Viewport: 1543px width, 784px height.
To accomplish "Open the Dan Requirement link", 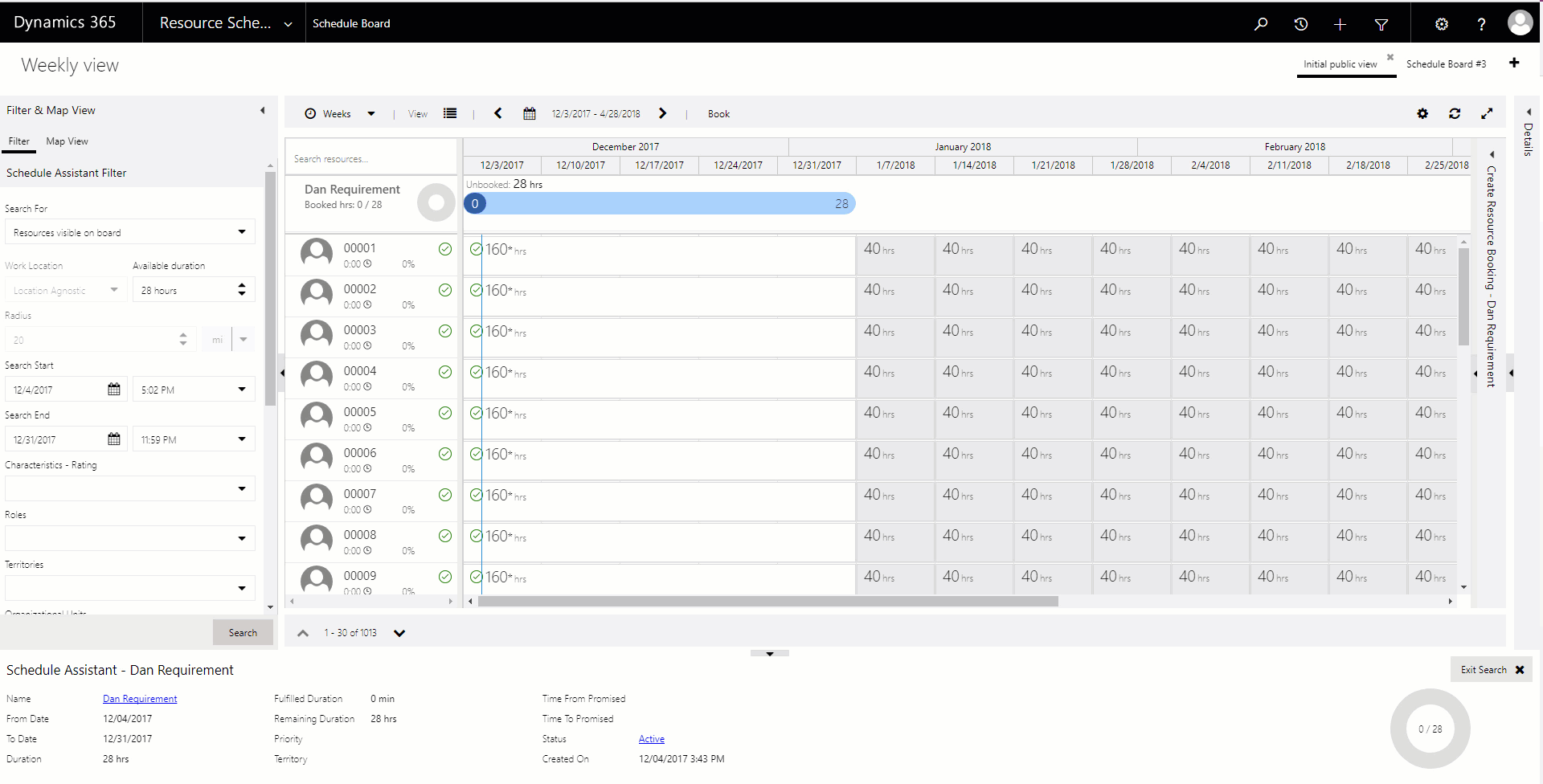I will pos(140,699).
